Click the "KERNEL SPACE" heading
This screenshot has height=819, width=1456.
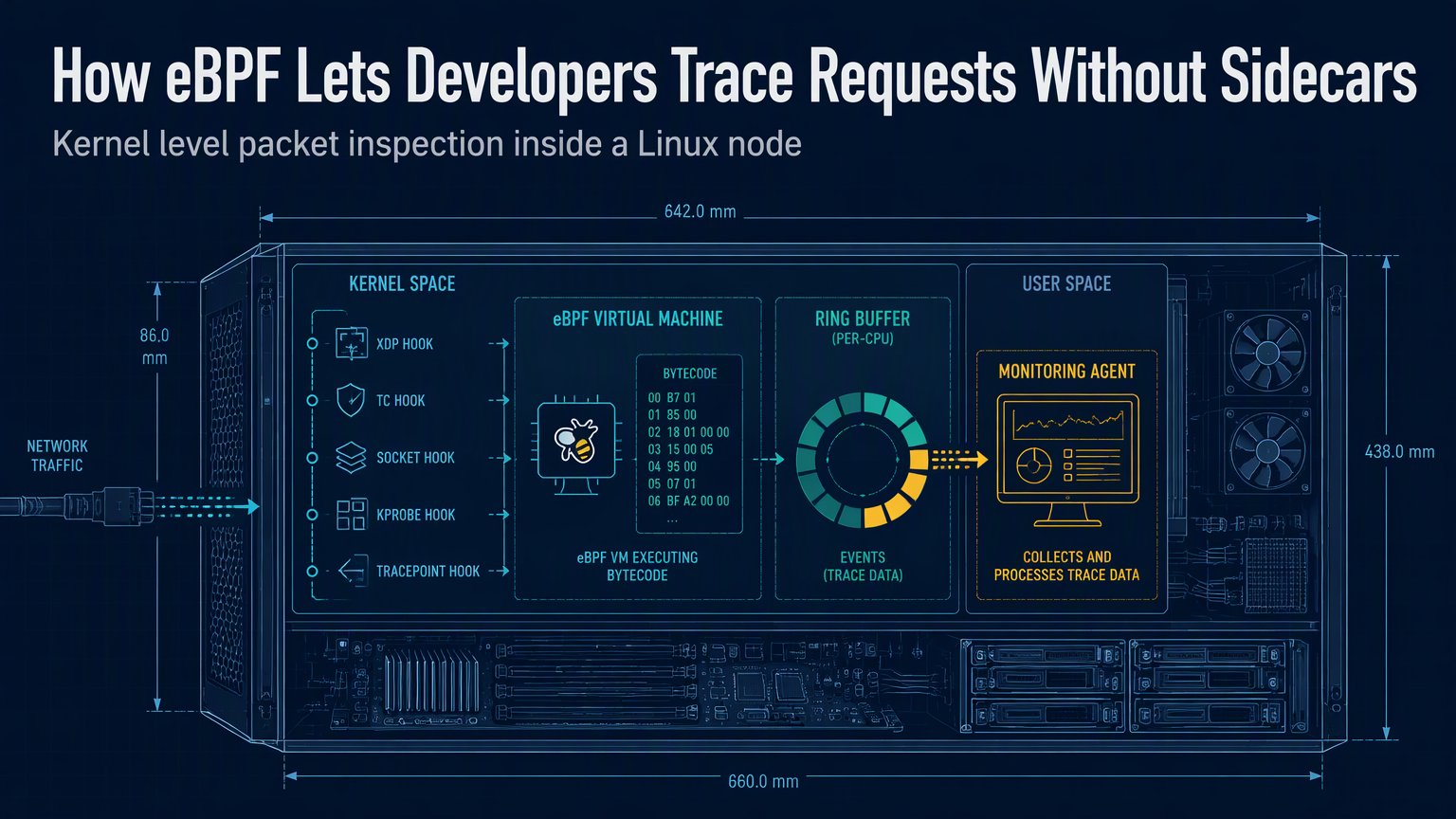pos(402,283)
